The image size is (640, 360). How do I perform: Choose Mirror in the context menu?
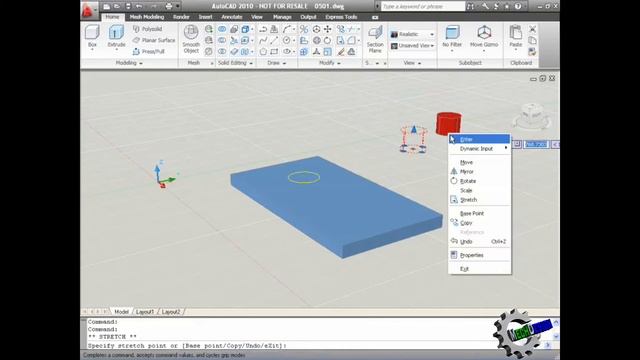pos(480,172)
